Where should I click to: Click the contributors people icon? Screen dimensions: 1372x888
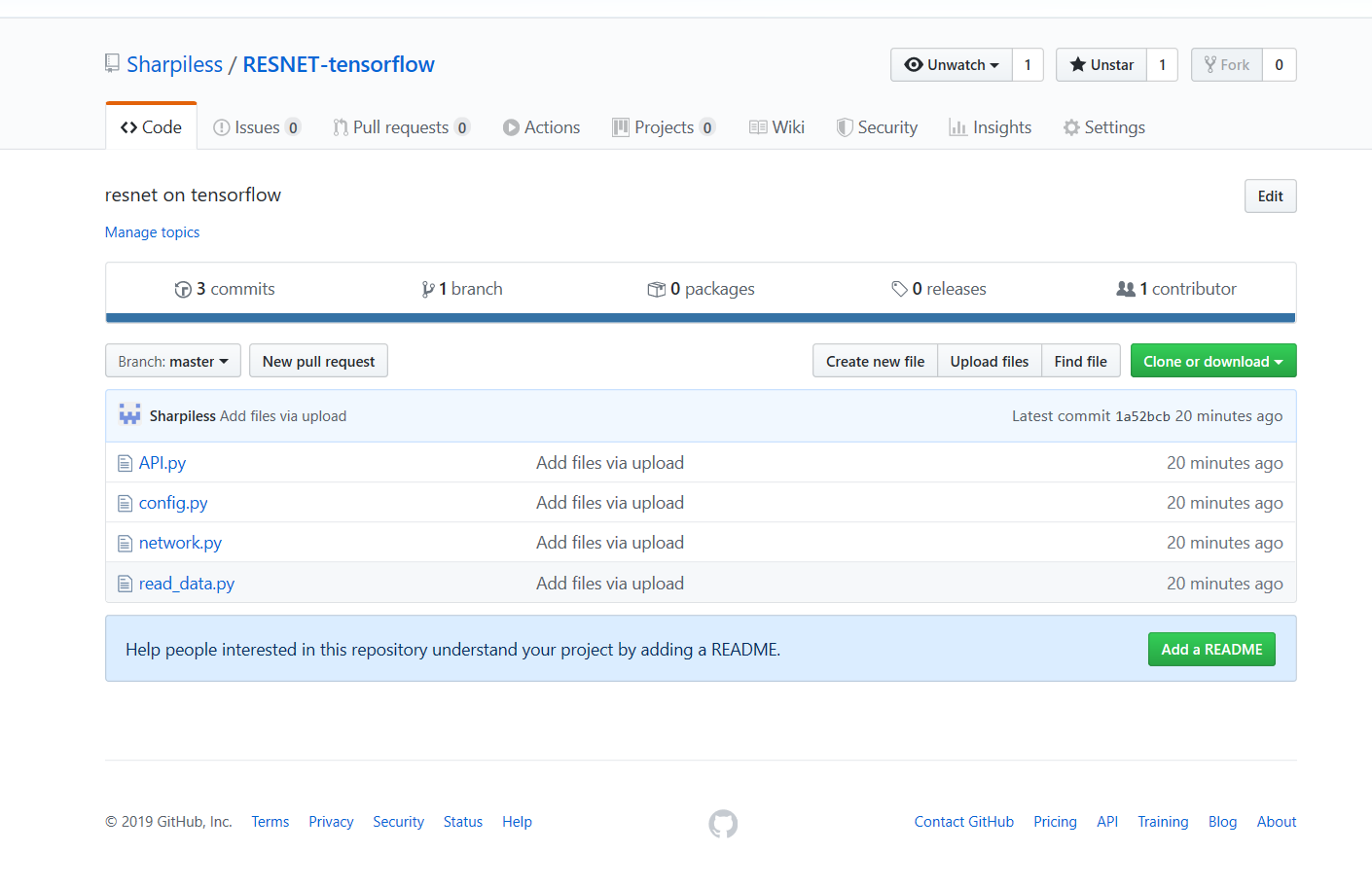[1126, 289]
